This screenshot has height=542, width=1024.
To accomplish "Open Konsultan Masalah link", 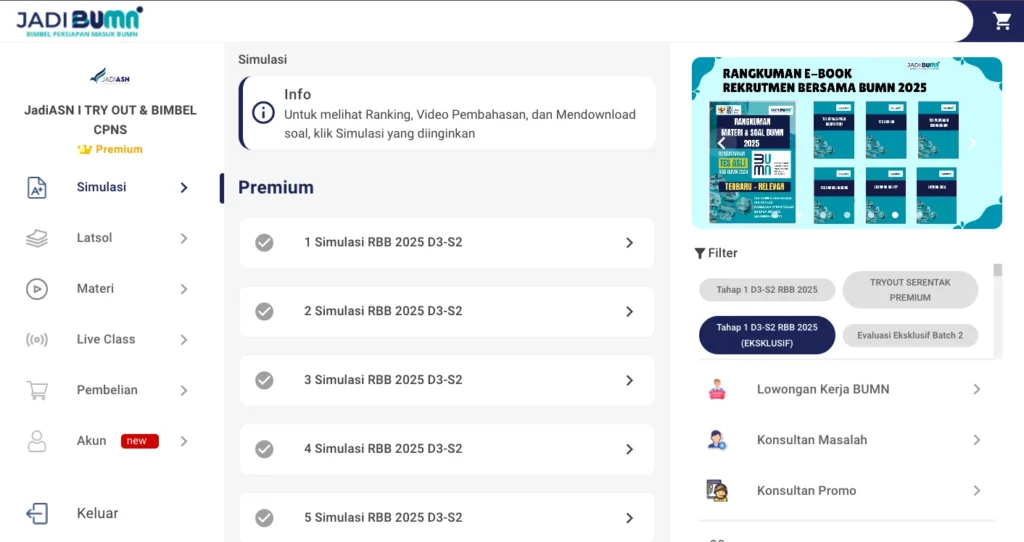I will point(812,440).
